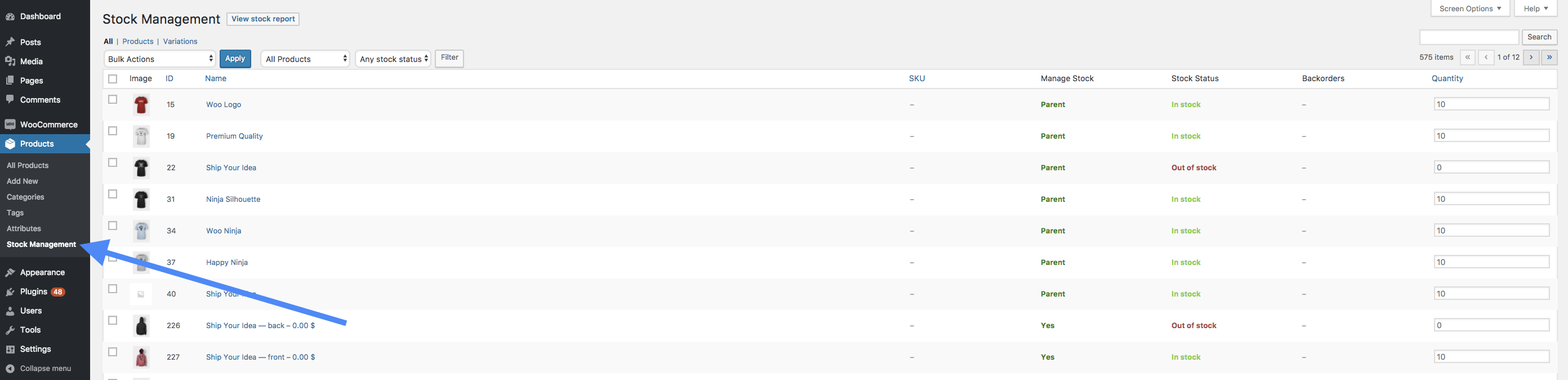Sort table by Quantity column header
Viewport: 1568px width, 380px height.
(x=1447, y=78)
